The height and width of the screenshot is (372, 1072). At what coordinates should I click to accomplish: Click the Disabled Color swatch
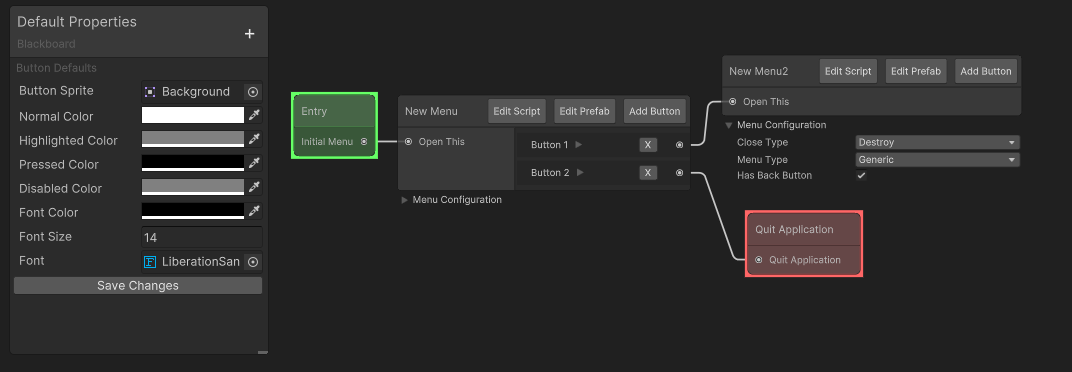coord(193,187)
